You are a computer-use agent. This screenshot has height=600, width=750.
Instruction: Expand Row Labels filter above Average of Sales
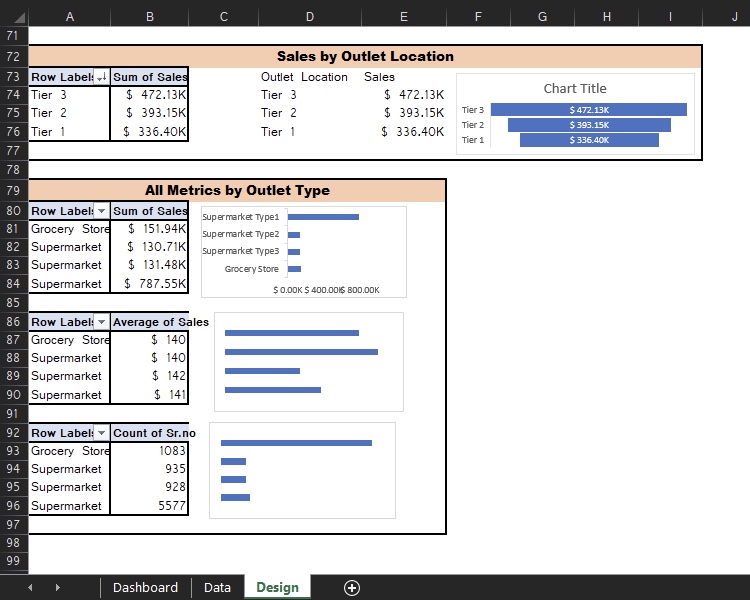coord(101,322)
